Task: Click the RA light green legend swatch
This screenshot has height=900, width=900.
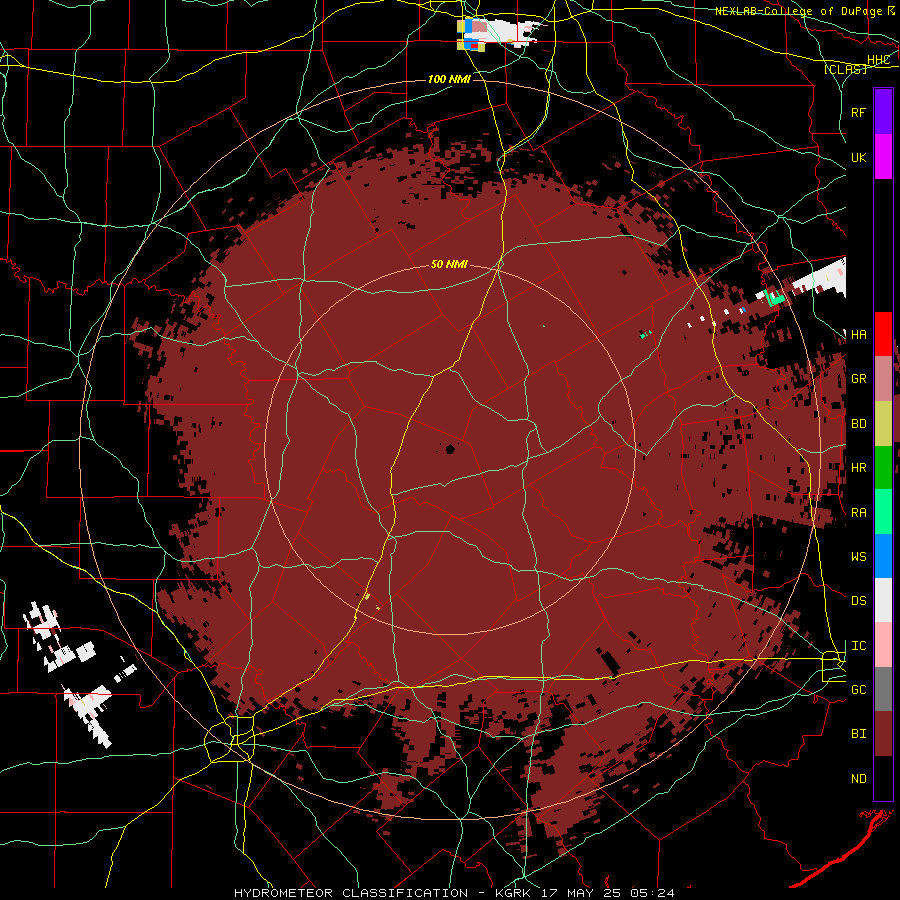Action: 883,512
